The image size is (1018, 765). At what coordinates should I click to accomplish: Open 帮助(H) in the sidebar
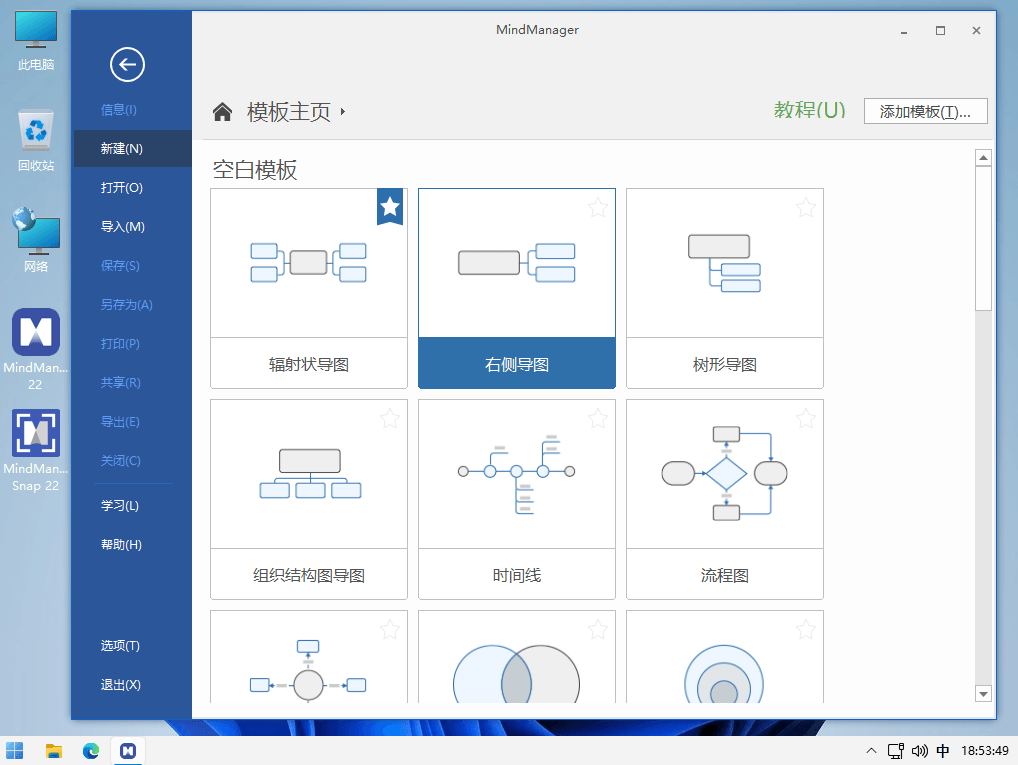click(x=121, y=544)
